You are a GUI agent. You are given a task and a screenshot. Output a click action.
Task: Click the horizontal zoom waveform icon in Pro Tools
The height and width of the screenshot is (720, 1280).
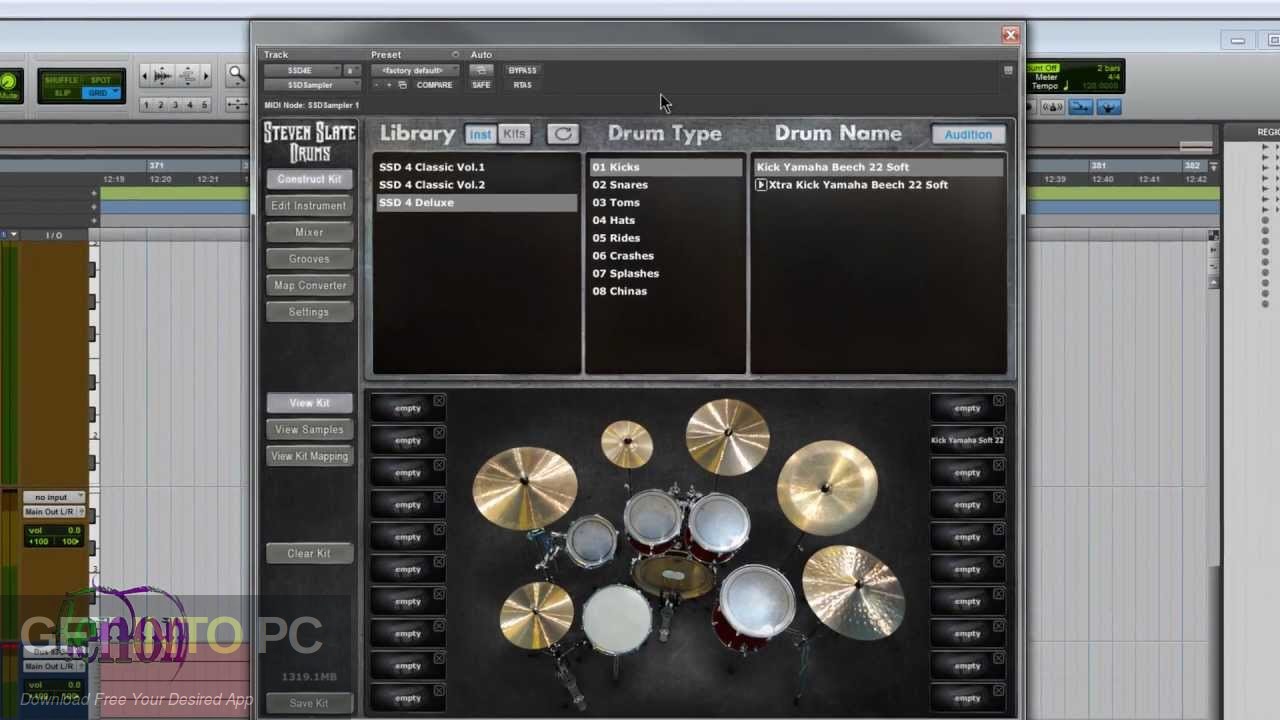[163, 76]
